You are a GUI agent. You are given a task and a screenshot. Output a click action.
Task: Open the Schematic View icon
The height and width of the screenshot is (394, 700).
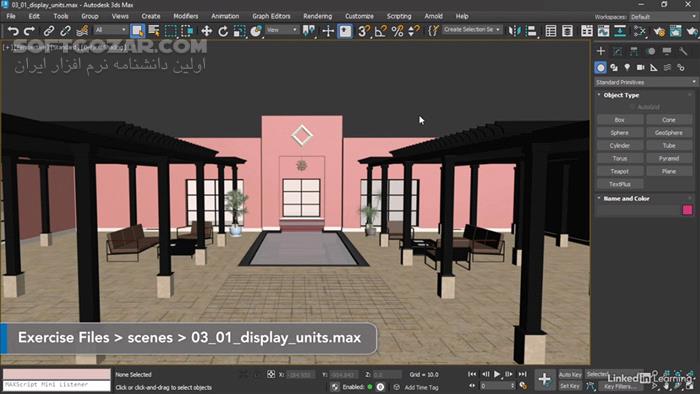click(x=620, y=31)
